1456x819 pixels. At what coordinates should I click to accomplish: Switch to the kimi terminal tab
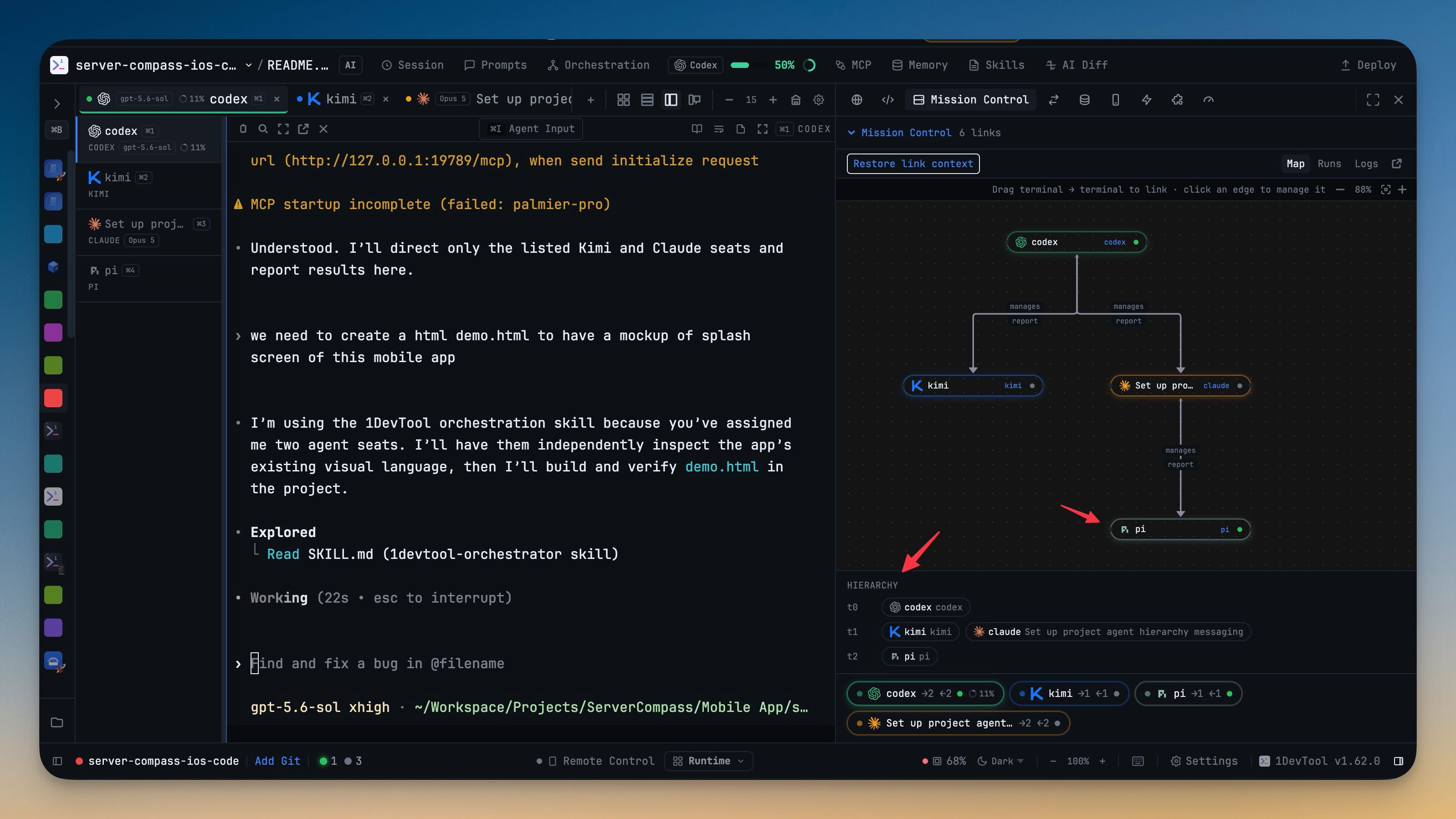[340, 99]
